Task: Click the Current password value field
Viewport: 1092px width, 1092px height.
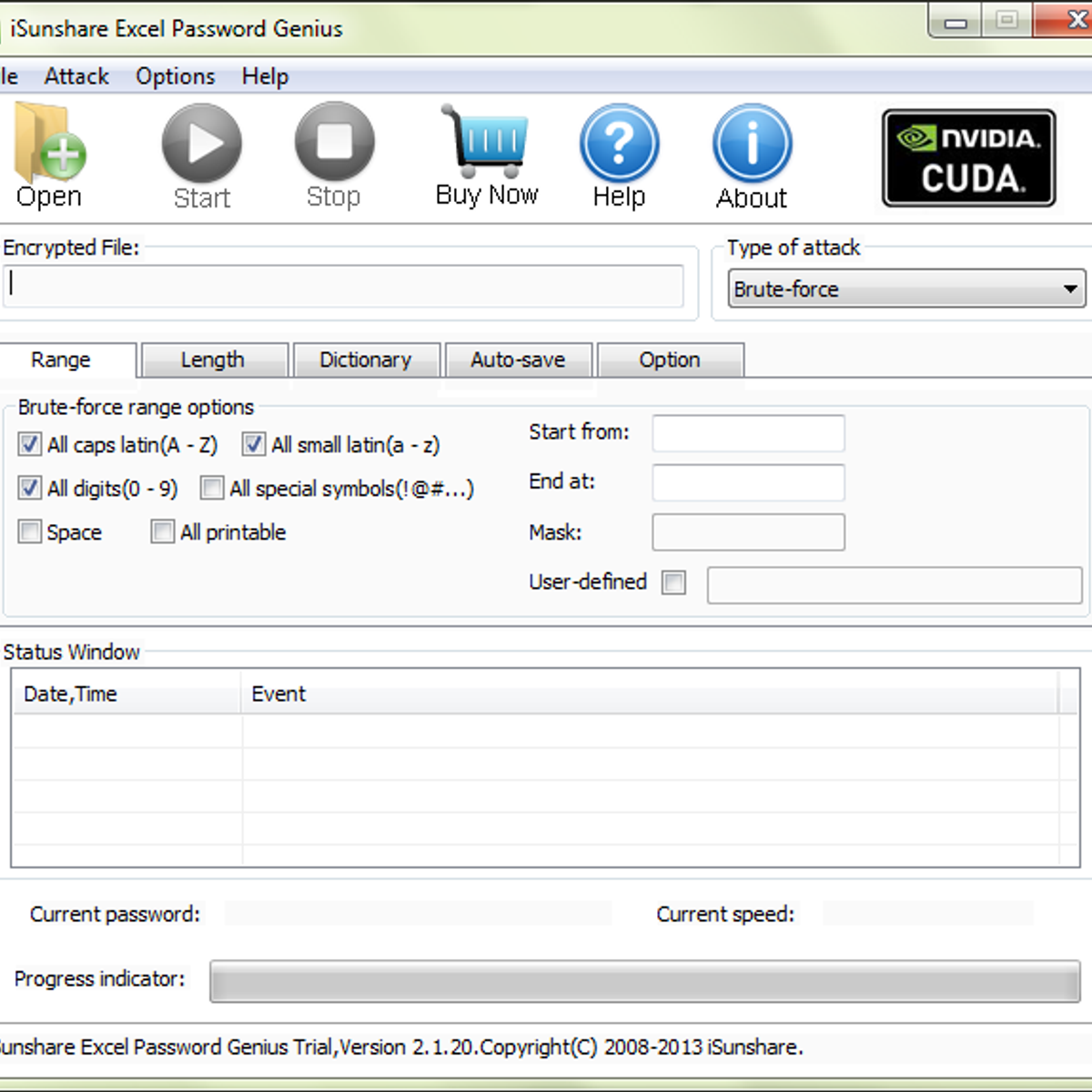Action: point(419,914)
